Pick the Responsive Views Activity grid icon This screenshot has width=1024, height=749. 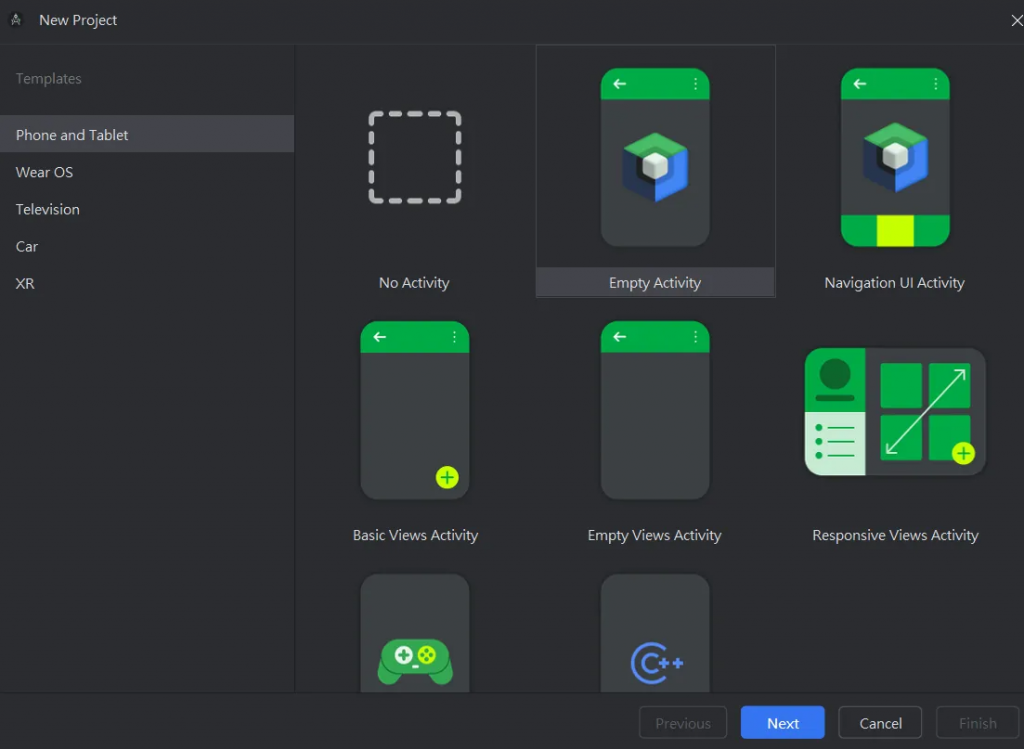(x=895, y=411)
